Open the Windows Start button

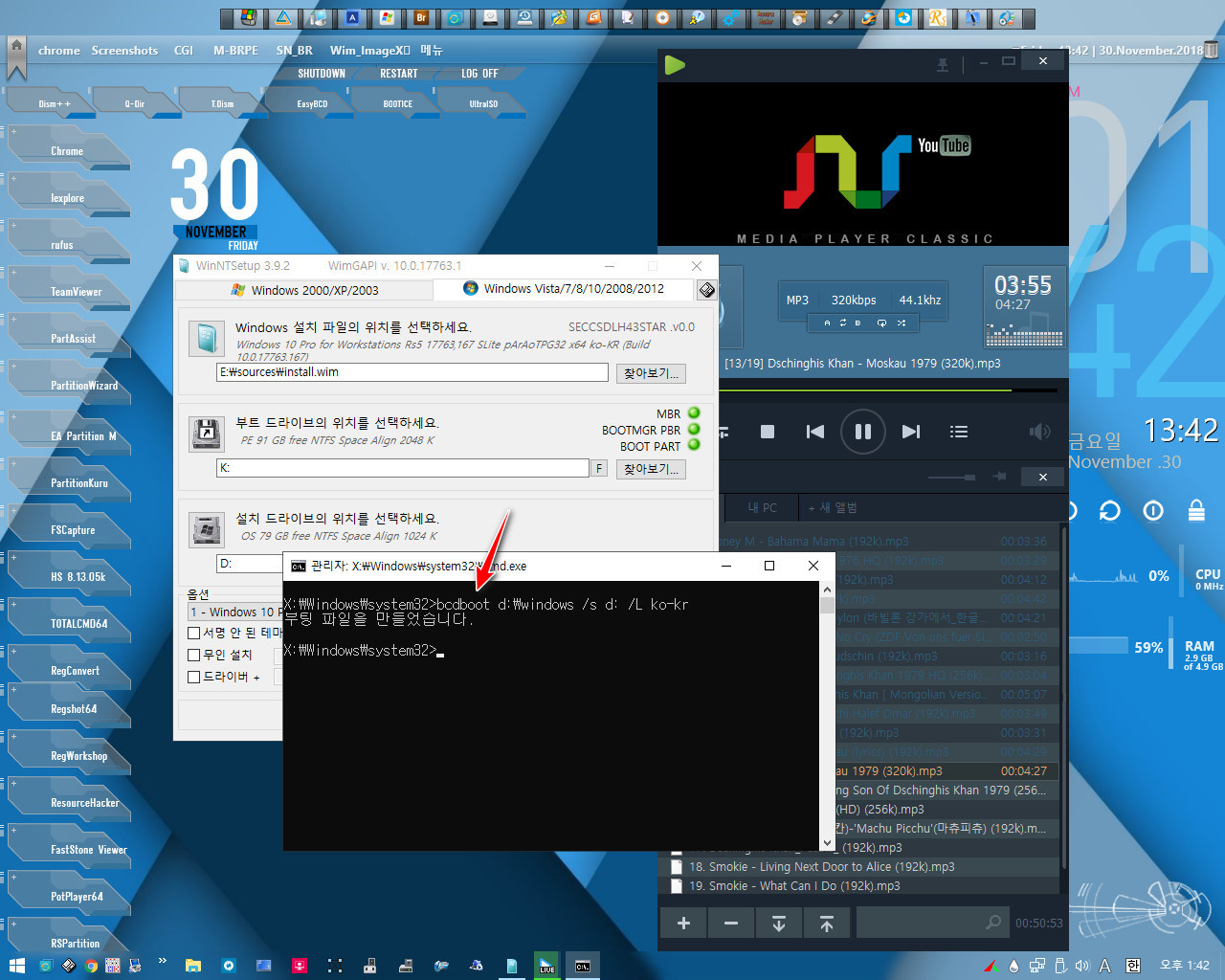[x=16, y=966]
